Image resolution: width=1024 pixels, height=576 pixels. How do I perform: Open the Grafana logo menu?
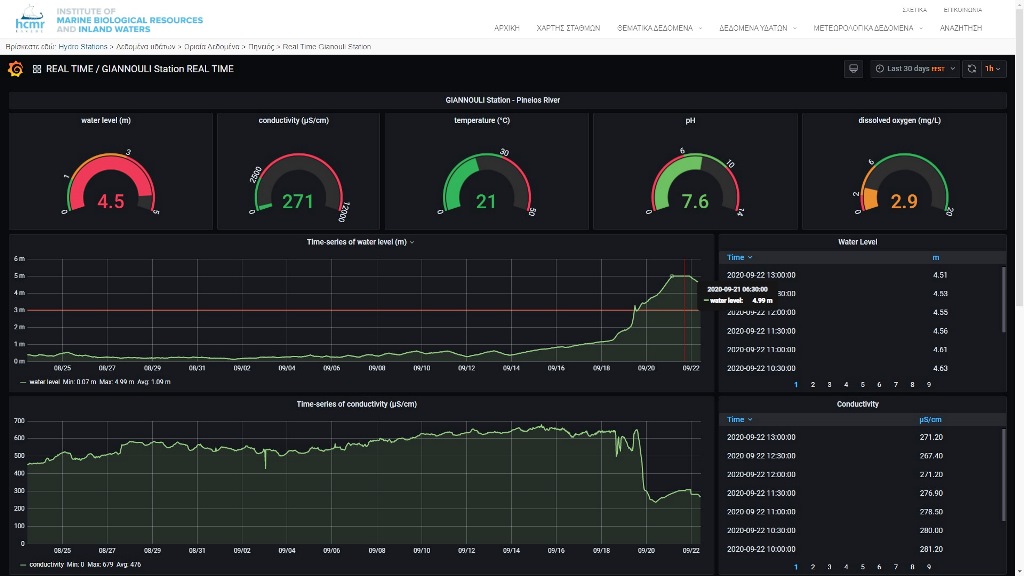[x=16, y=69]
